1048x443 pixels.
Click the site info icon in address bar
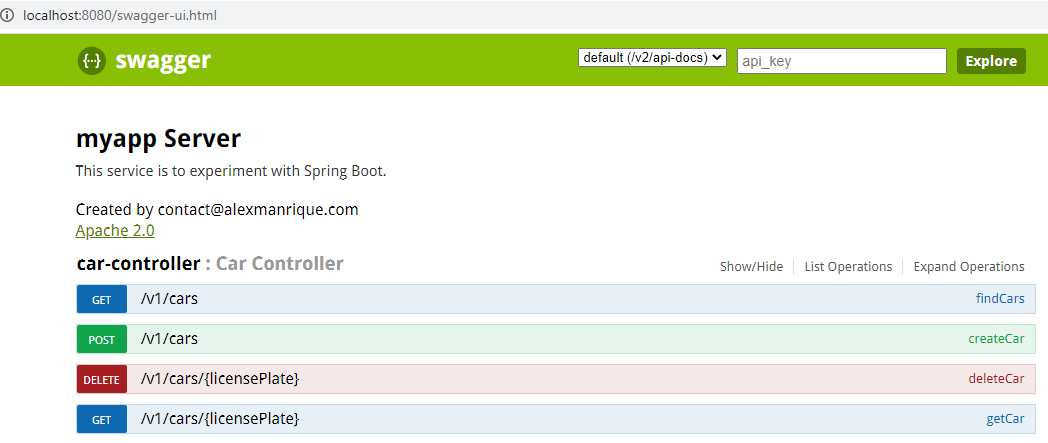pos(7,15)
